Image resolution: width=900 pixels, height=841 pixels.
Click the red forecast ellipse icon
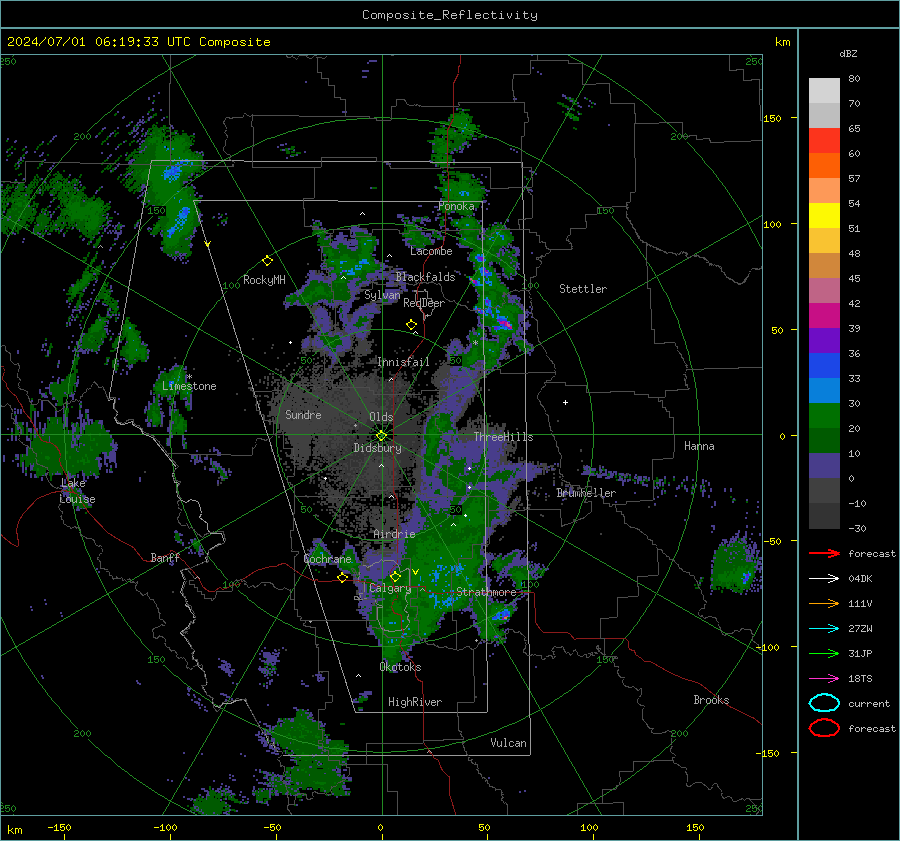(x=824, y=728)
